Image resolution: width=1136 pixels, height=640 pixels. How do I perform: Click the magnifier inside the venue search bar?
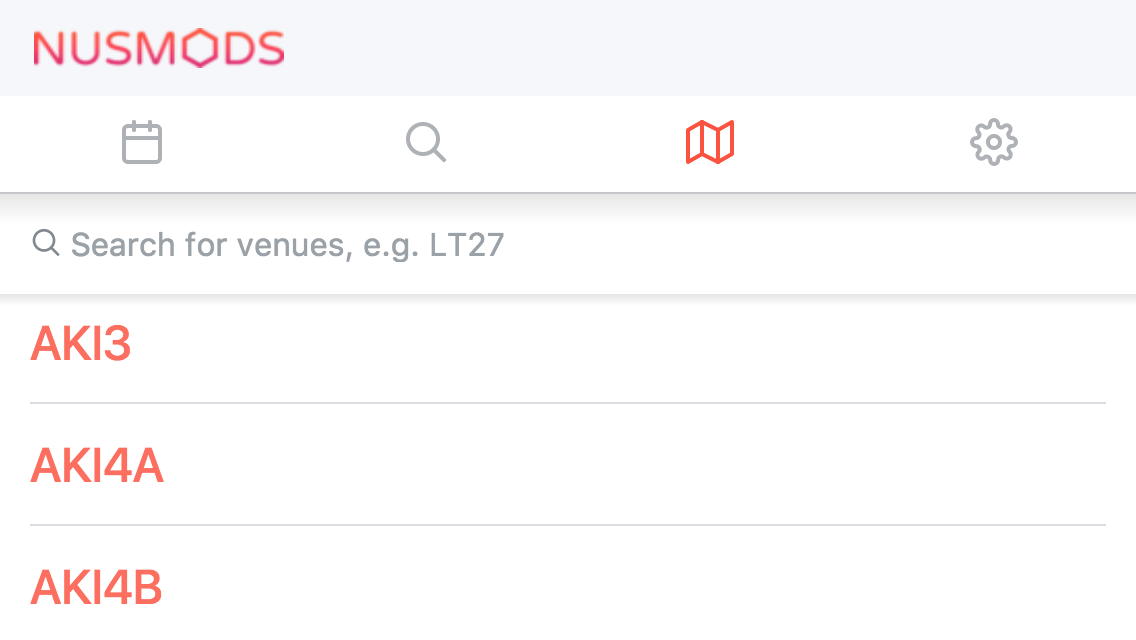click(47, 242)
